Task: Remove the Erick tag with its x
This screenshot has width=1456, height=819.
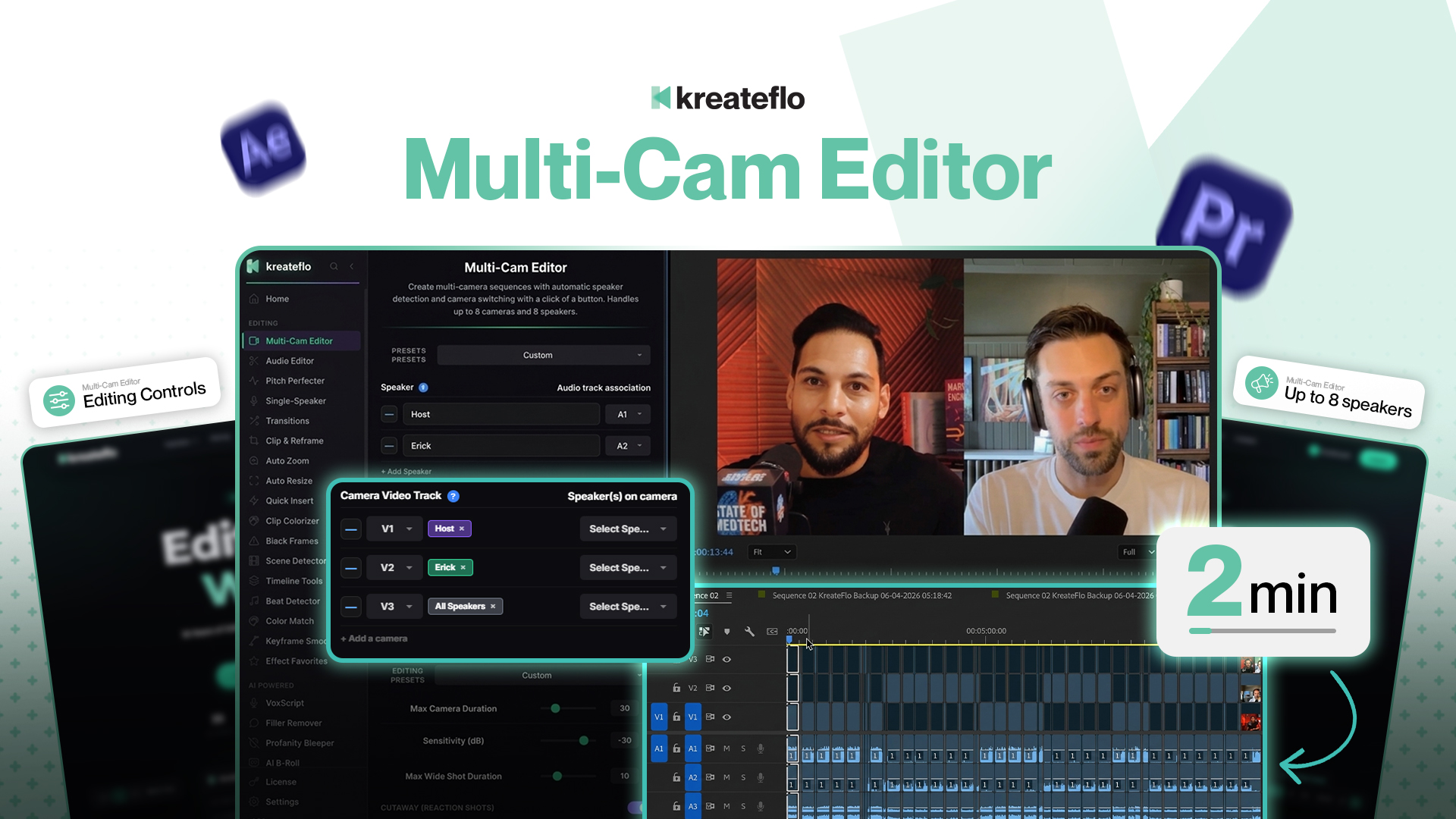Action: click(x=463, y=567)
